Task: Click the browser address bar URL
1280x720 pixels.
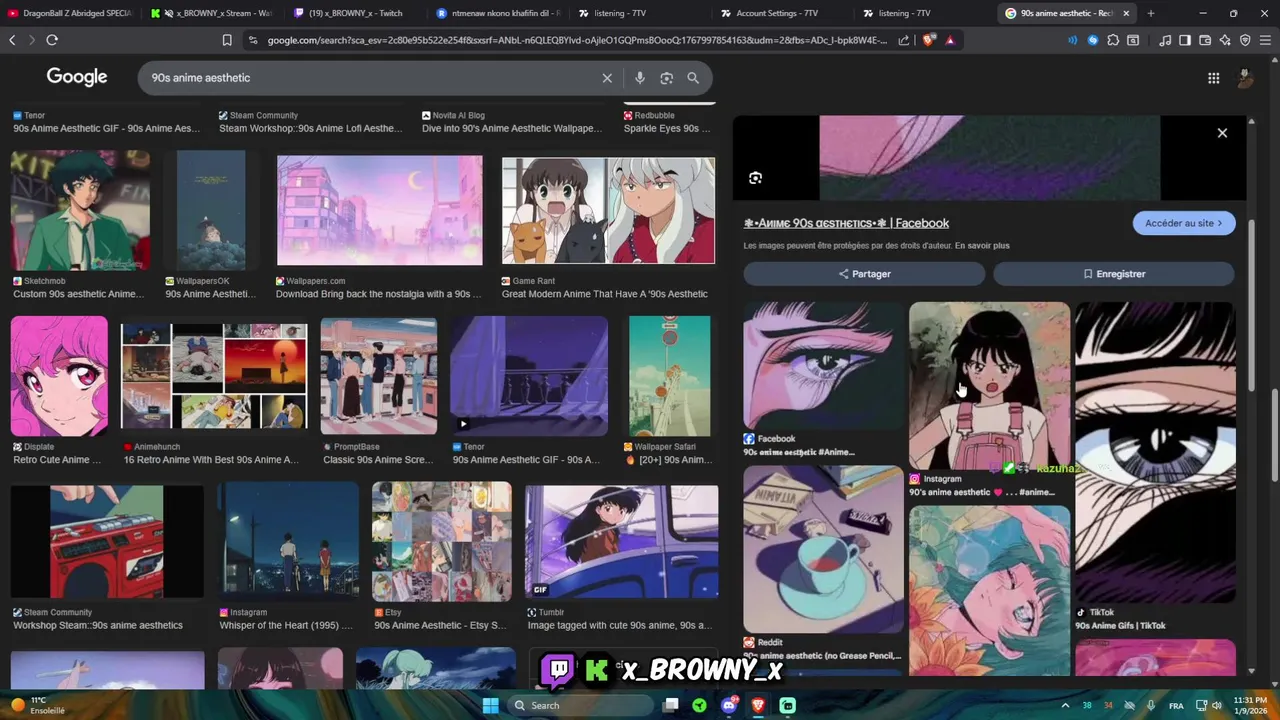Action: click(578, 40)
